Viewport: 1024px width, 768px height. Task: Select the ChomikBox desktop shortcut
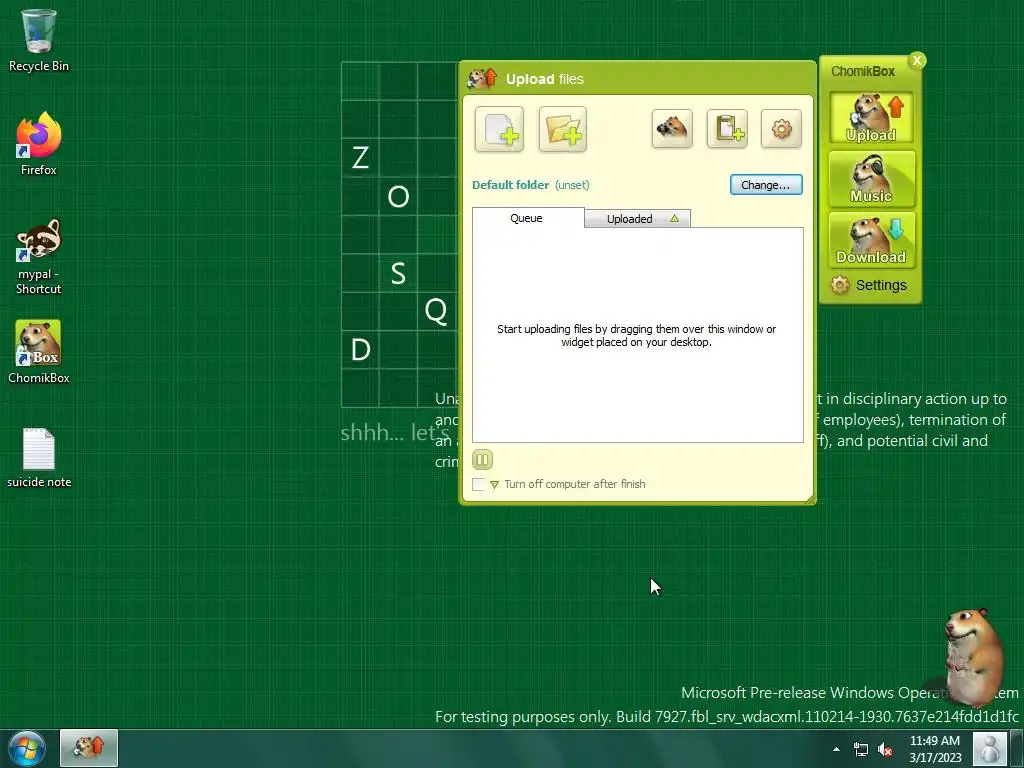39,351
